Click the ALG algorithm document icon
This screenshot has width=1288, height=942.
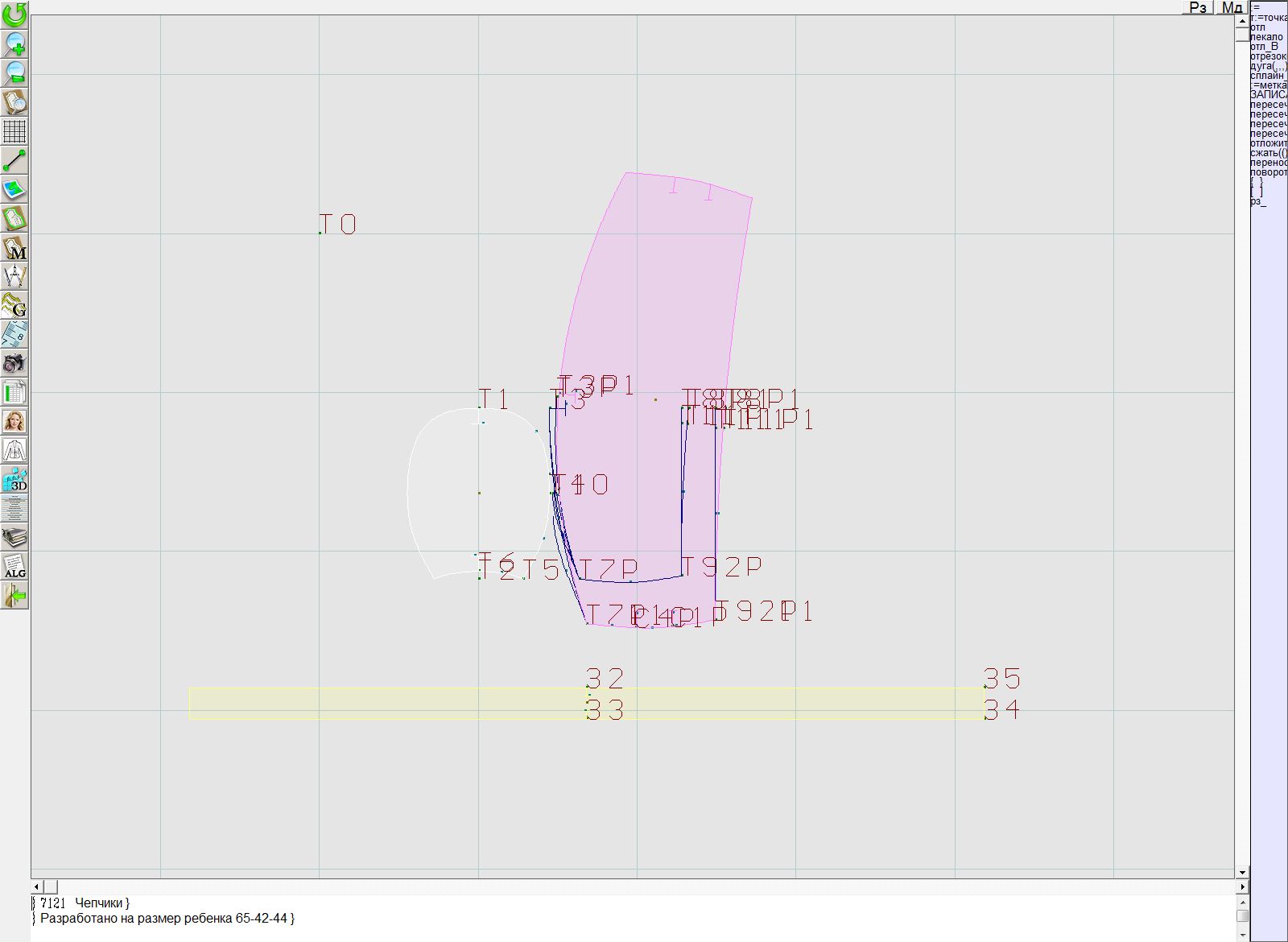click(14, 567)
